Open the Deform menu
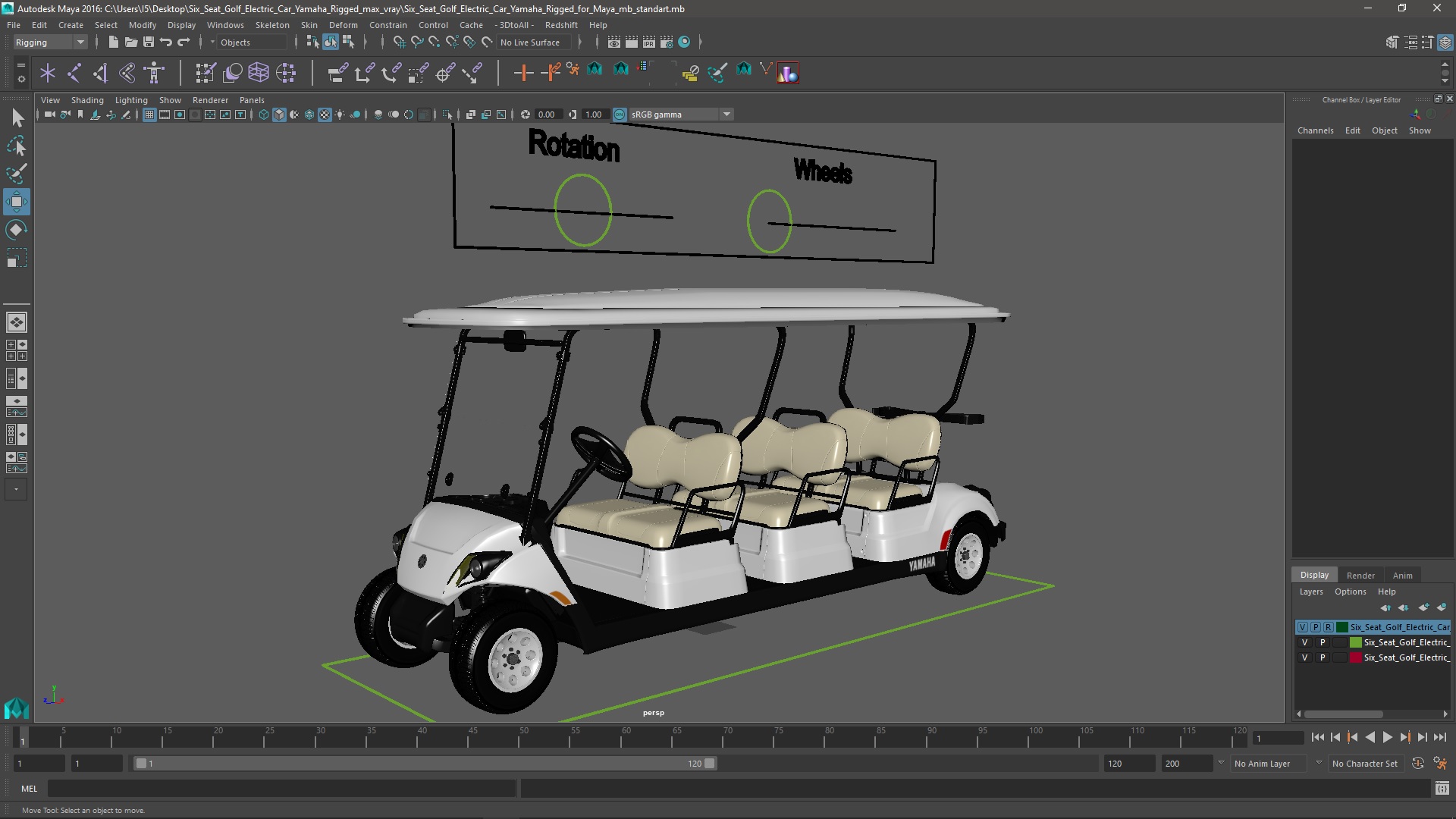Screen dimensions: 1456x819 click(343, 25)
